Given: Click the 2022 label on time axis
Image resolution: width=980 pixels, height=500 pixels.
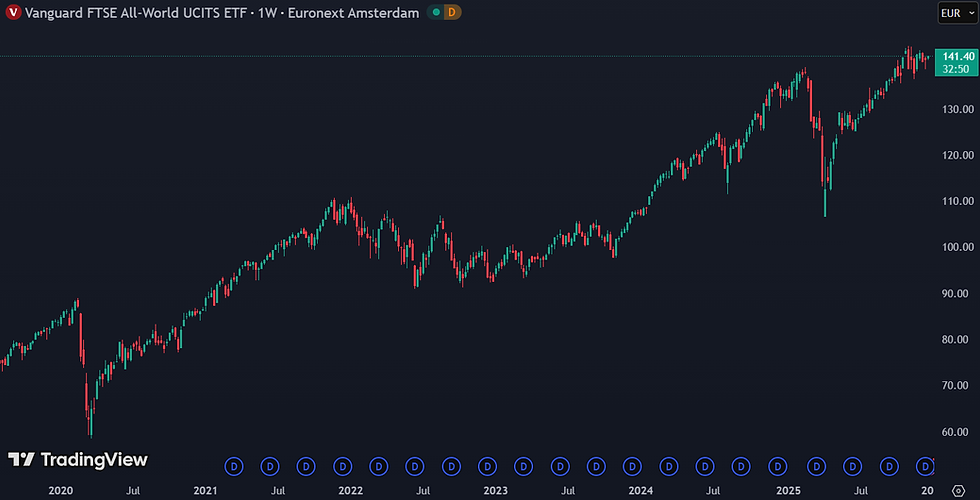Looking at the screenshot, I should [x=351, y=491].
